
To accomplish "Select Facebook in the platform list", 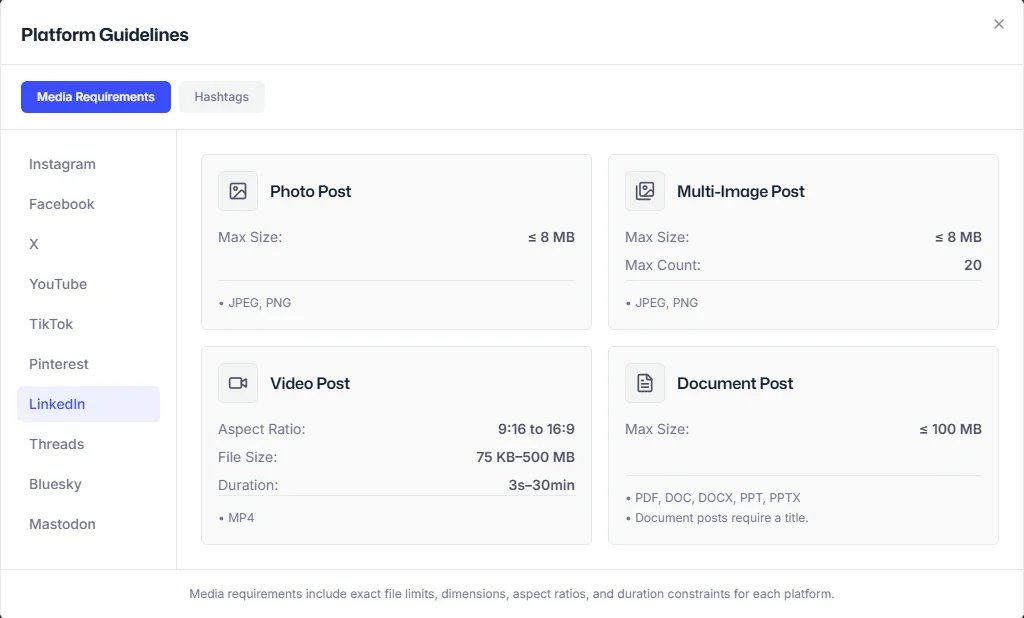I will (x=89, y=204).
